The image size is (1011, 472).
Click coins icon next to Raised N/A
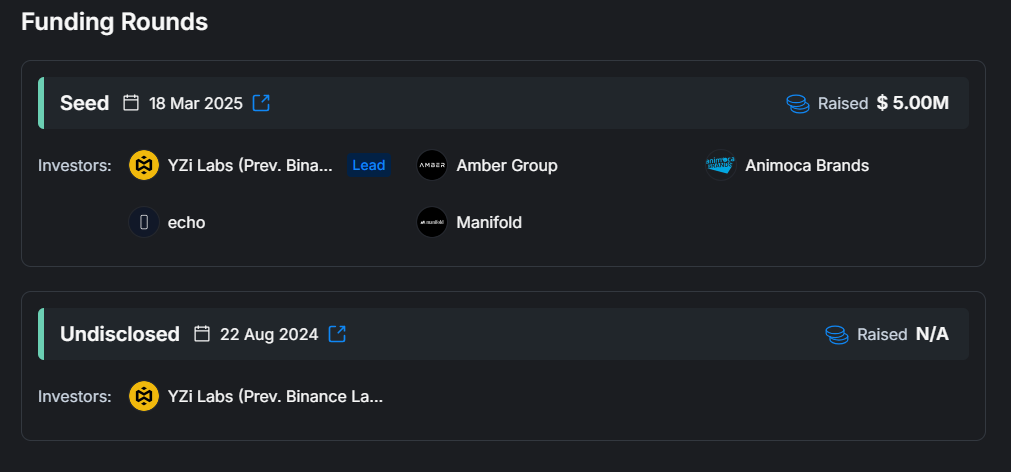[x=836, y=334]
